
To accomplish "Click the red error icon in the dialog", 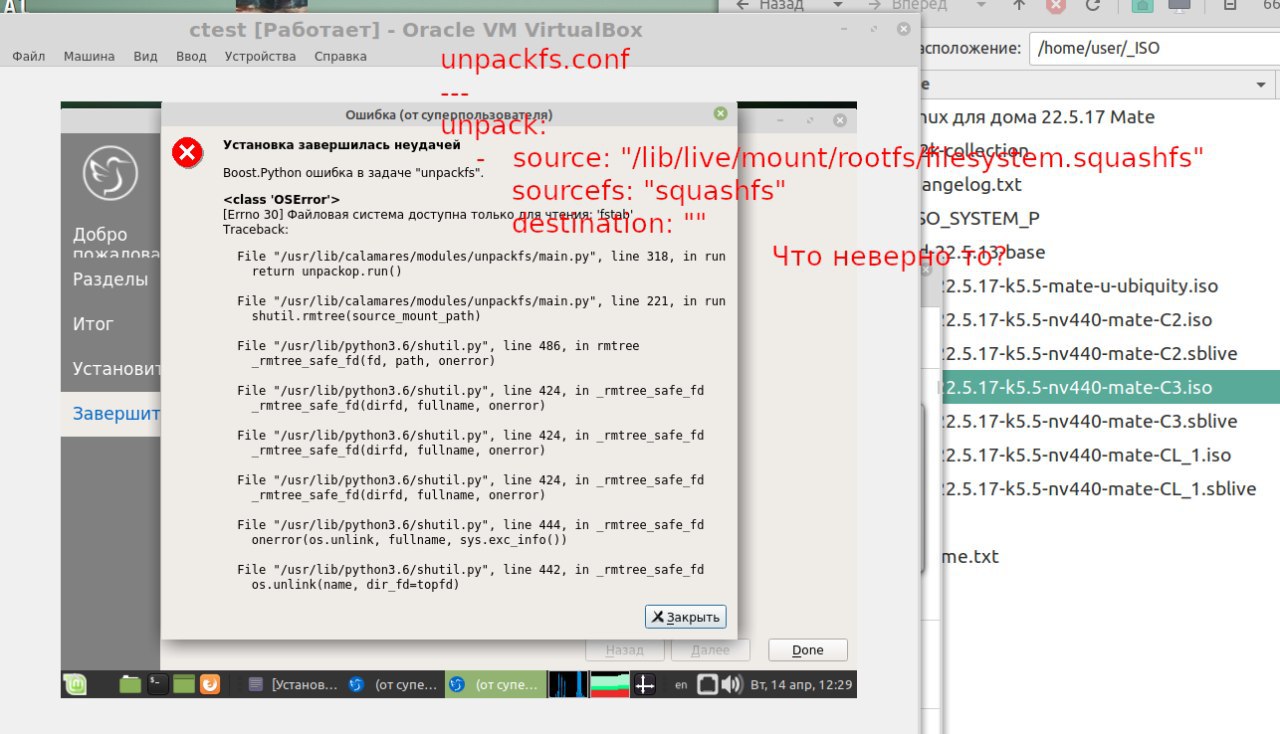I will (187, 152).
